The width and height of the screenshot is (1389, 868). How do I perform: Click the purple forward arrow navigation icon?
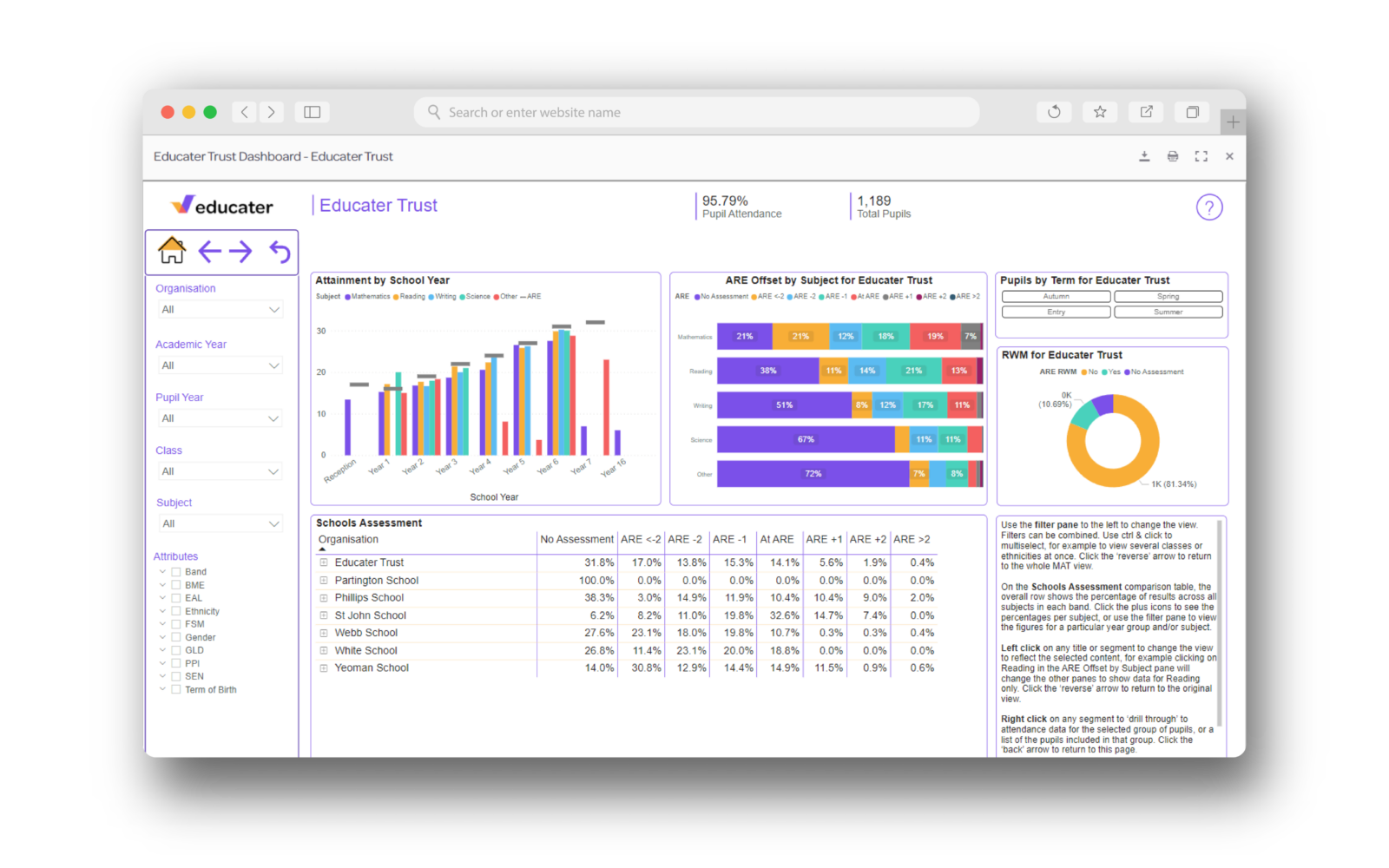[240, 252]
